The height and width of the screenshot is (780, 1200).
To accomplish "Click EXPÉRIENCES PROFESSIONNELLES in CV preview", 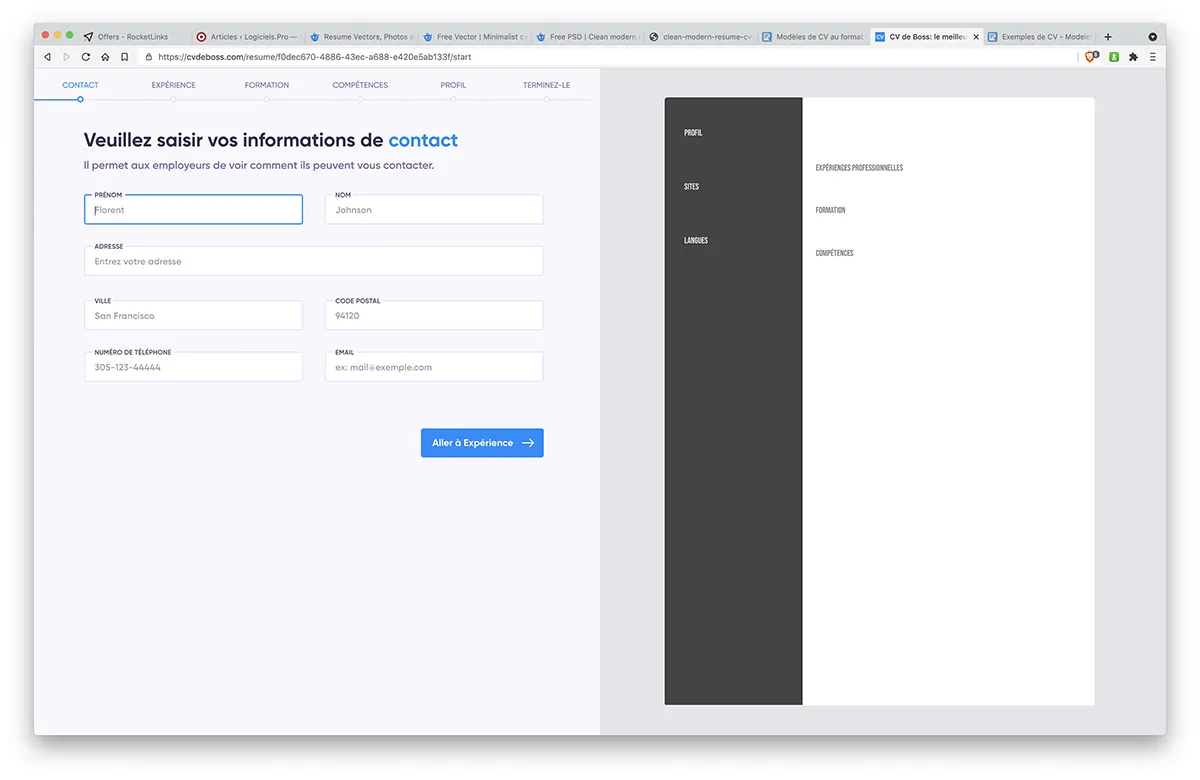I will coord(859,168).
